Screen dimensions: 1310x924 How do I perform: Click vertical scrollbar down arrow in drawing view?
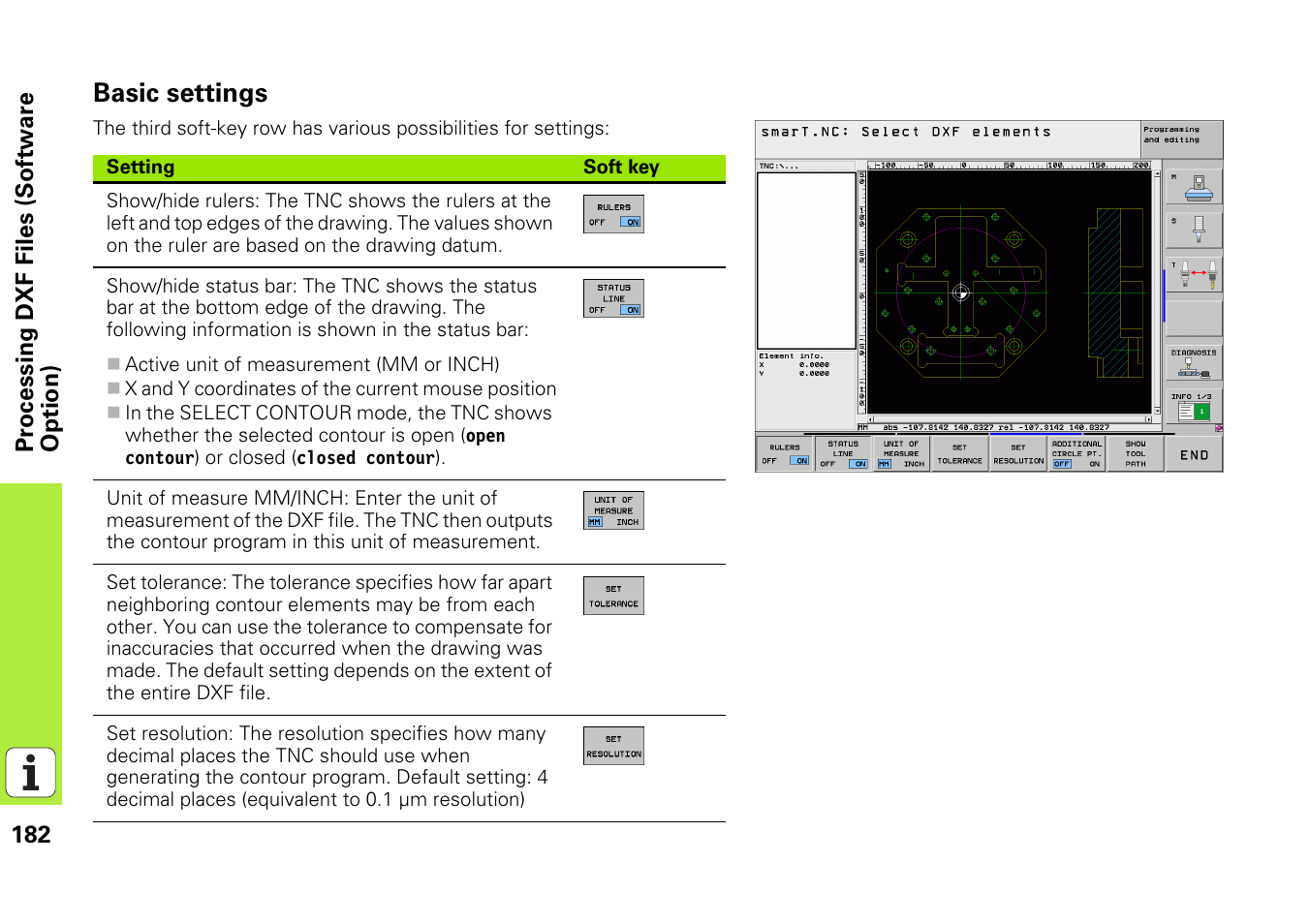pos(1157,411)
